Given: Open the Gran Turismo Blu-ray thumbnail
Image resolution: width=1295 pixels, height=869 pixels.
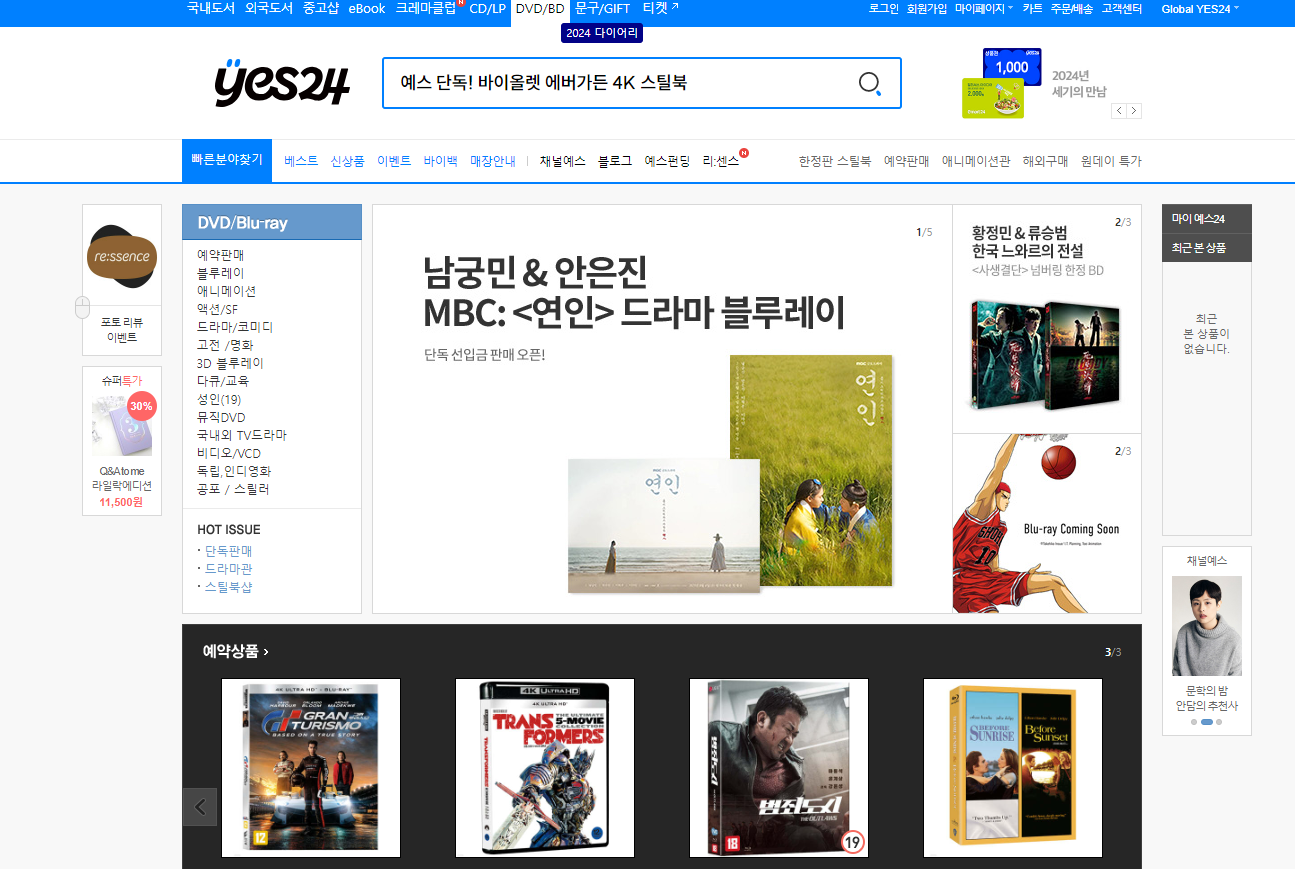Looking at the screenshot, I should [x=311, y=767].
